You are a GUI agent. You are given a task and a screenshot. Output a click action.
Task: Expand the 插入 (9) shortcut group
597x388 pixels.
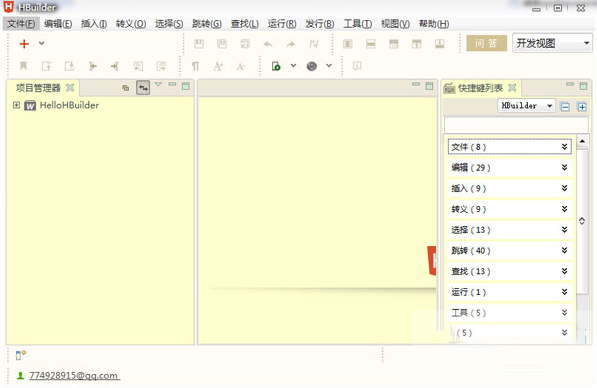click(x=509, y=188)
